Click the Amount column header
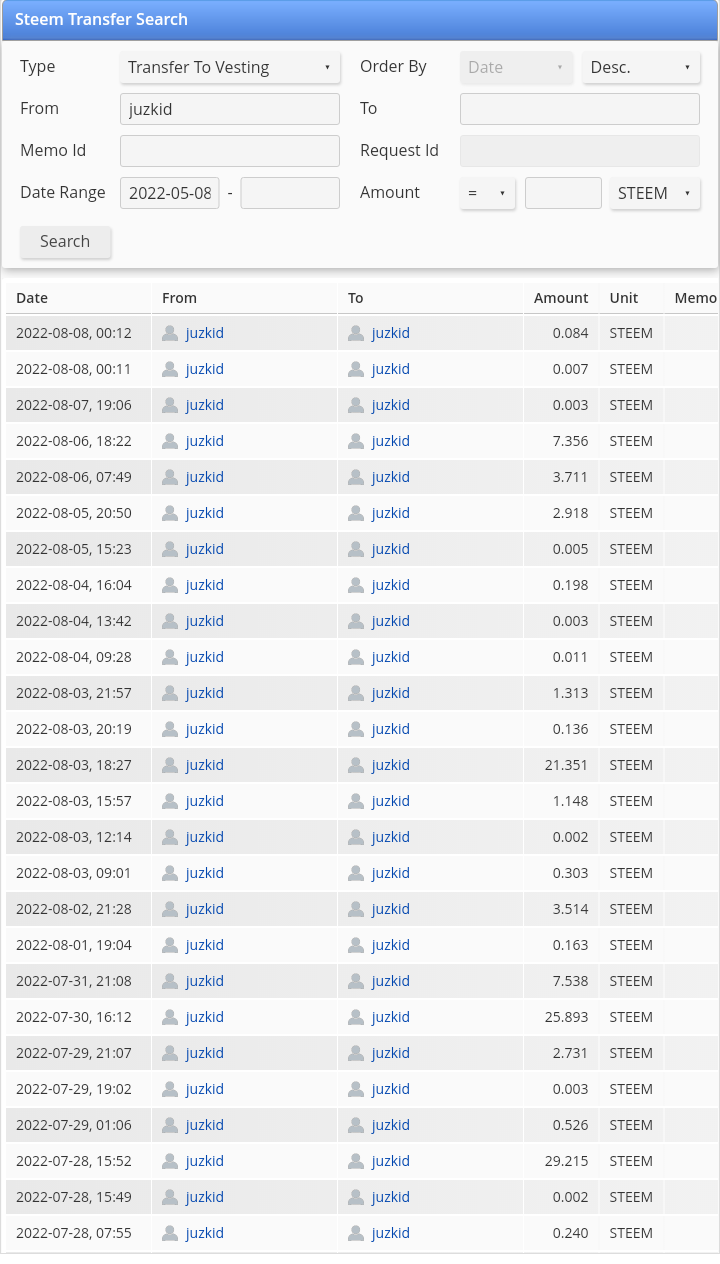 (561, 298)
